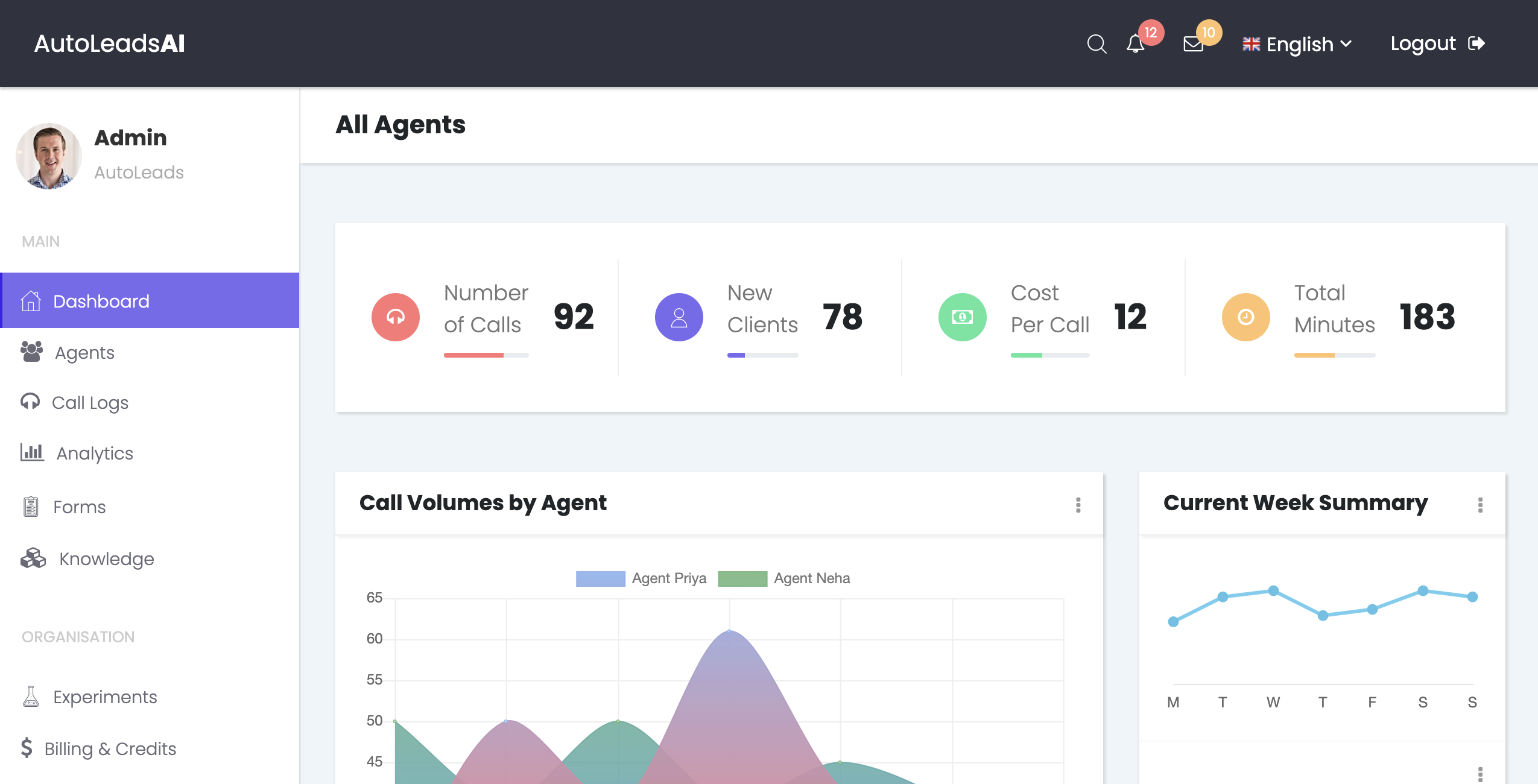Click the Number of Calls progress bar
Image resolution: width=1538 pixels, height=784 pixels.
click(486, 355)
